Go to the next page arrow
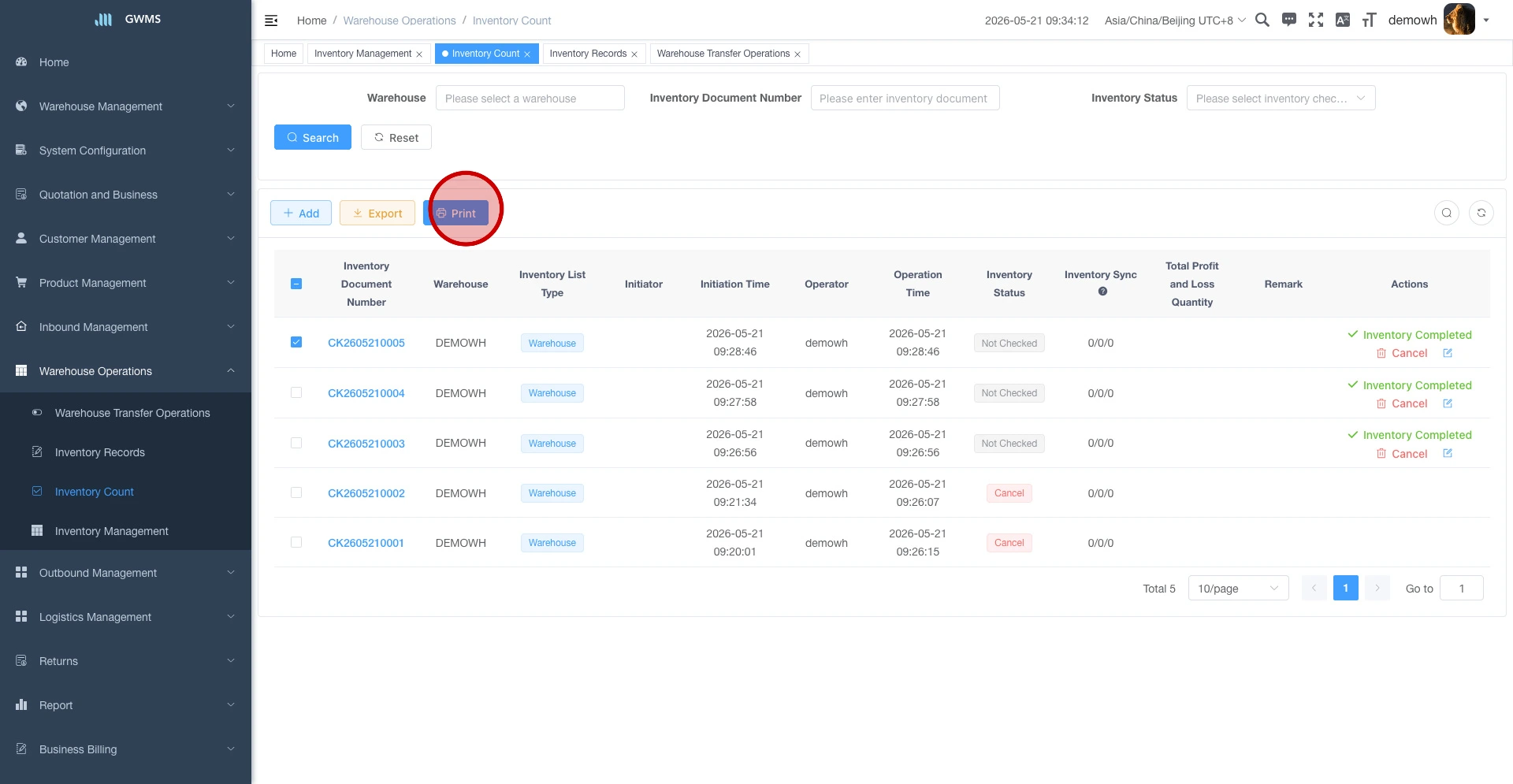 coord(1377,588)
